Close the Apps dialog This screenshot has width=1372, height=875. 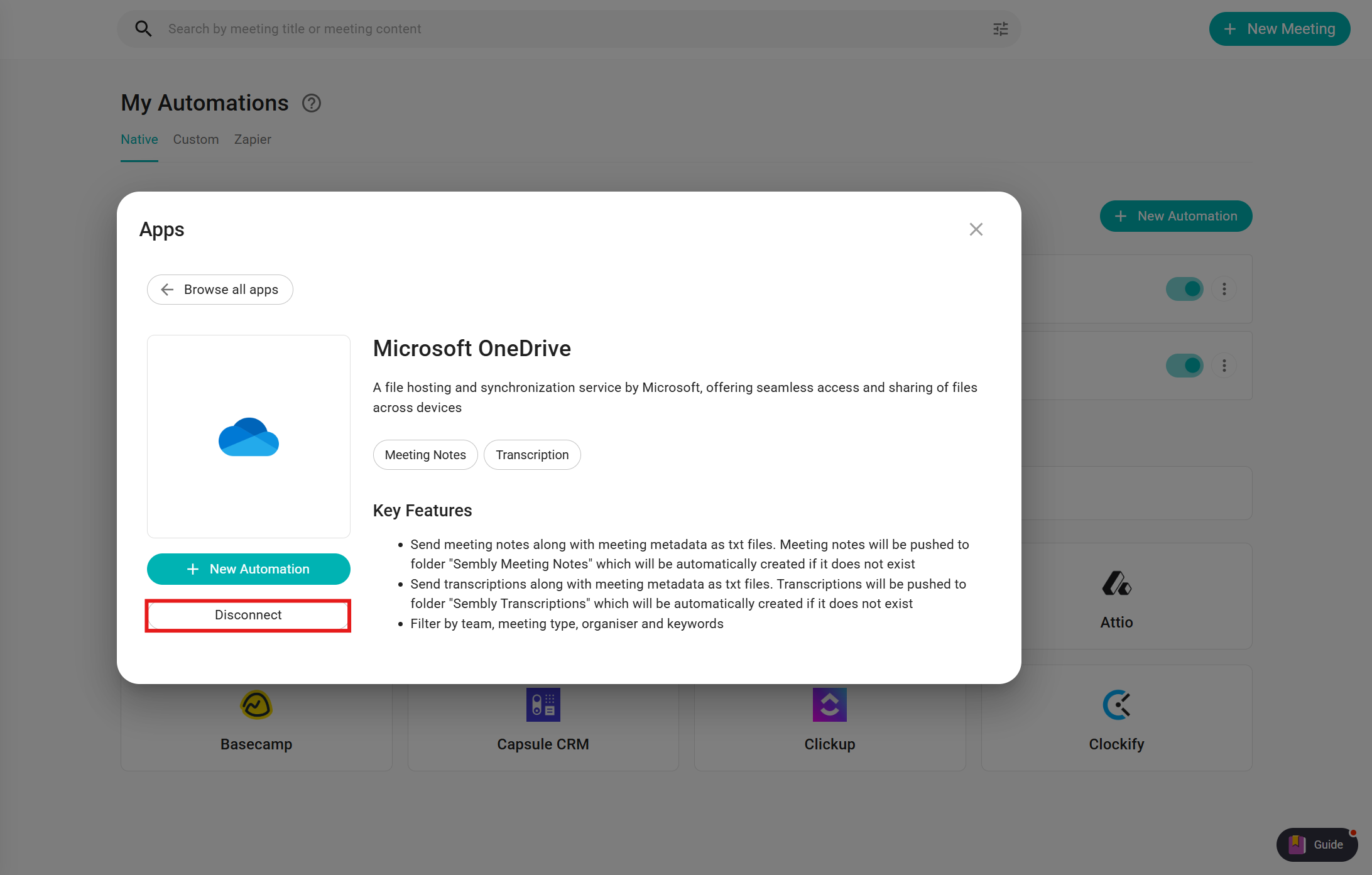click(976, 230)
